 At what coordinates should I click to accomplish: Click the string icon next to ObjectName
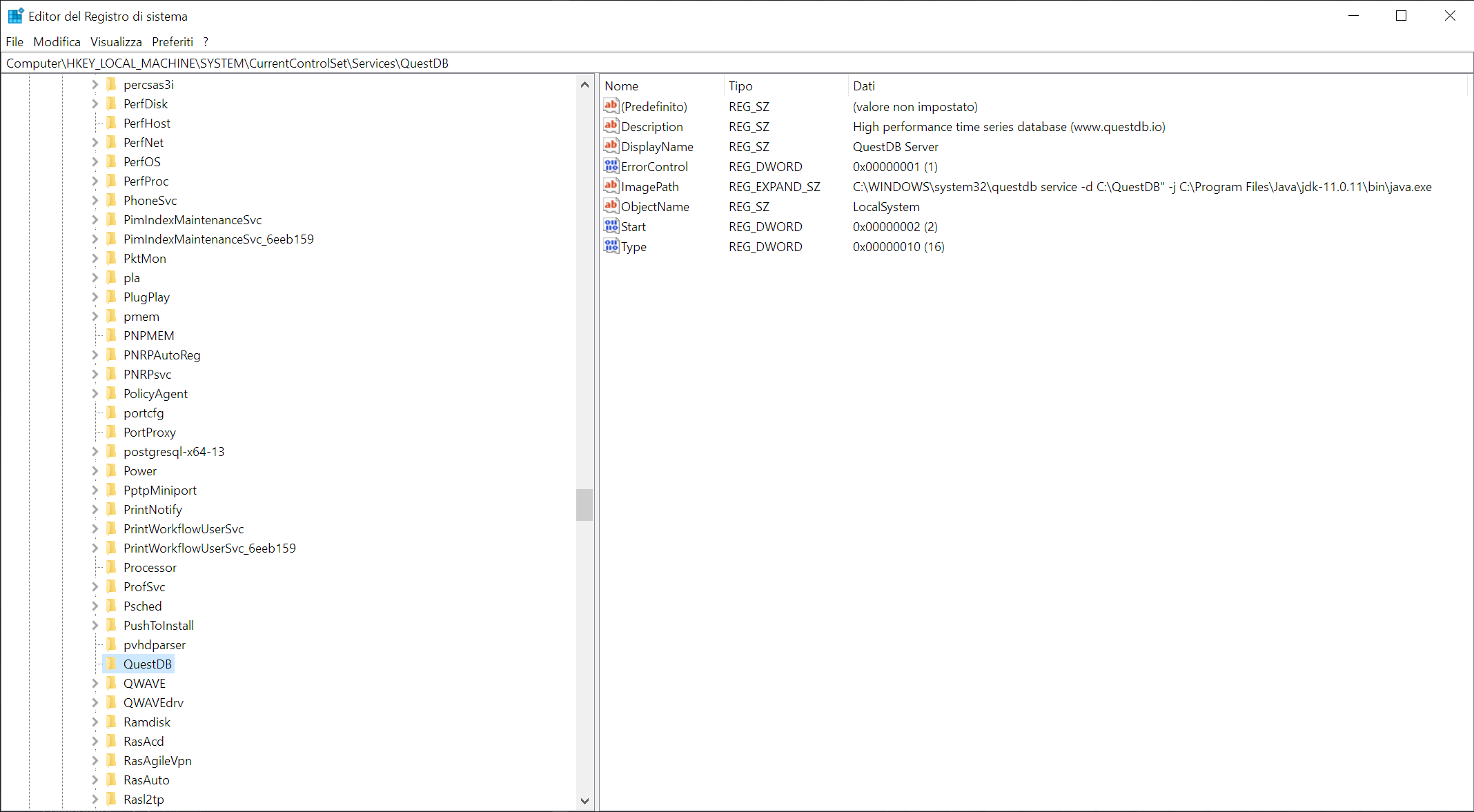pos(611,206)
